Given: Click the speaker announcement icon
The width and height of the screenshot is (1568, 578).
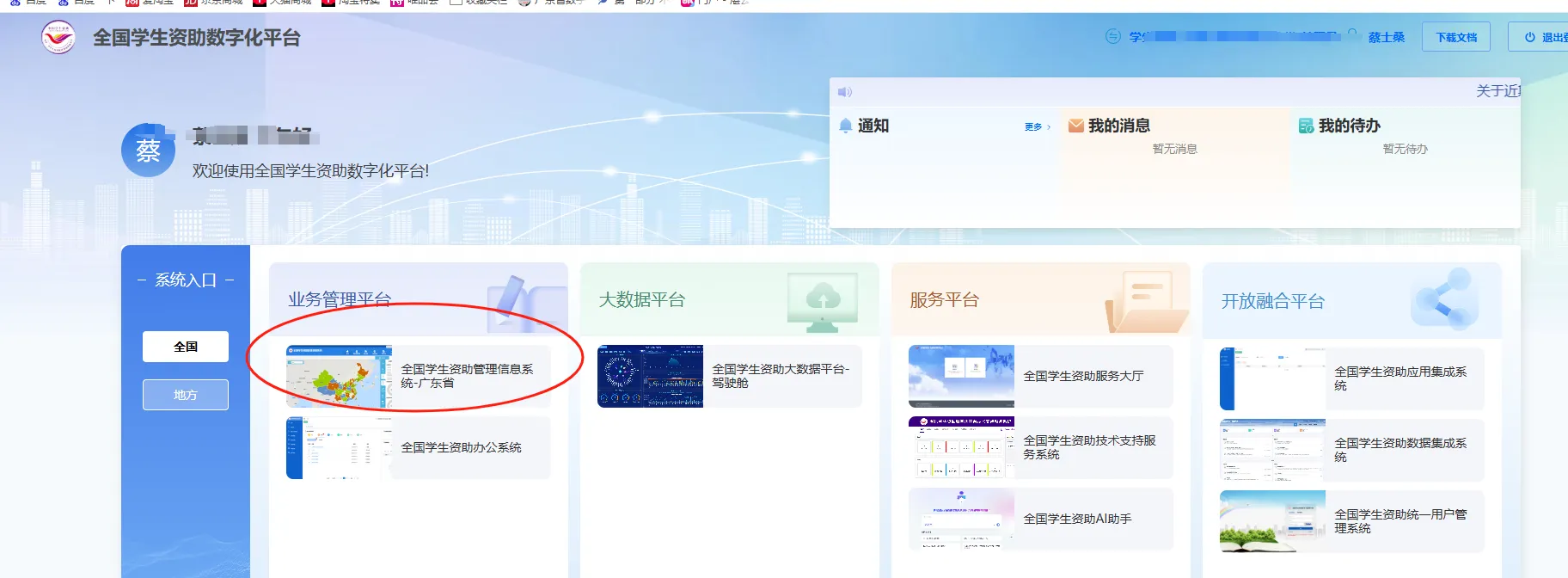Looking at the screenshot, I should pos(845,92).
